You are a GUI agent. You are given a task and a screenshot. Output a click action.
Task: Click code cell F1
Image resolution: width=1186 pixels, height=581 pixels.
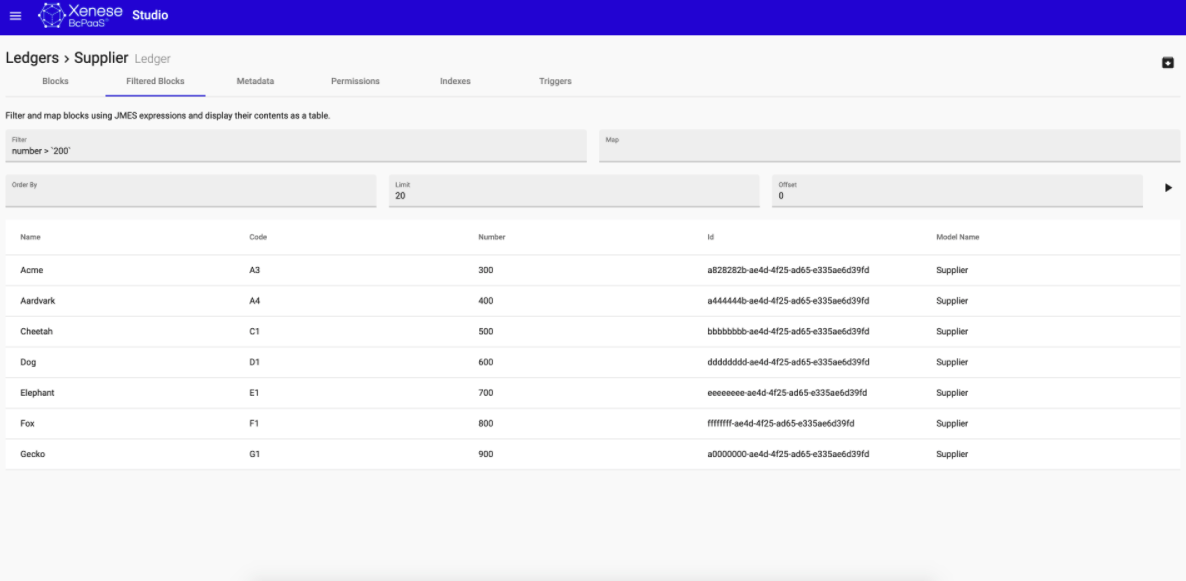[254, 423]
